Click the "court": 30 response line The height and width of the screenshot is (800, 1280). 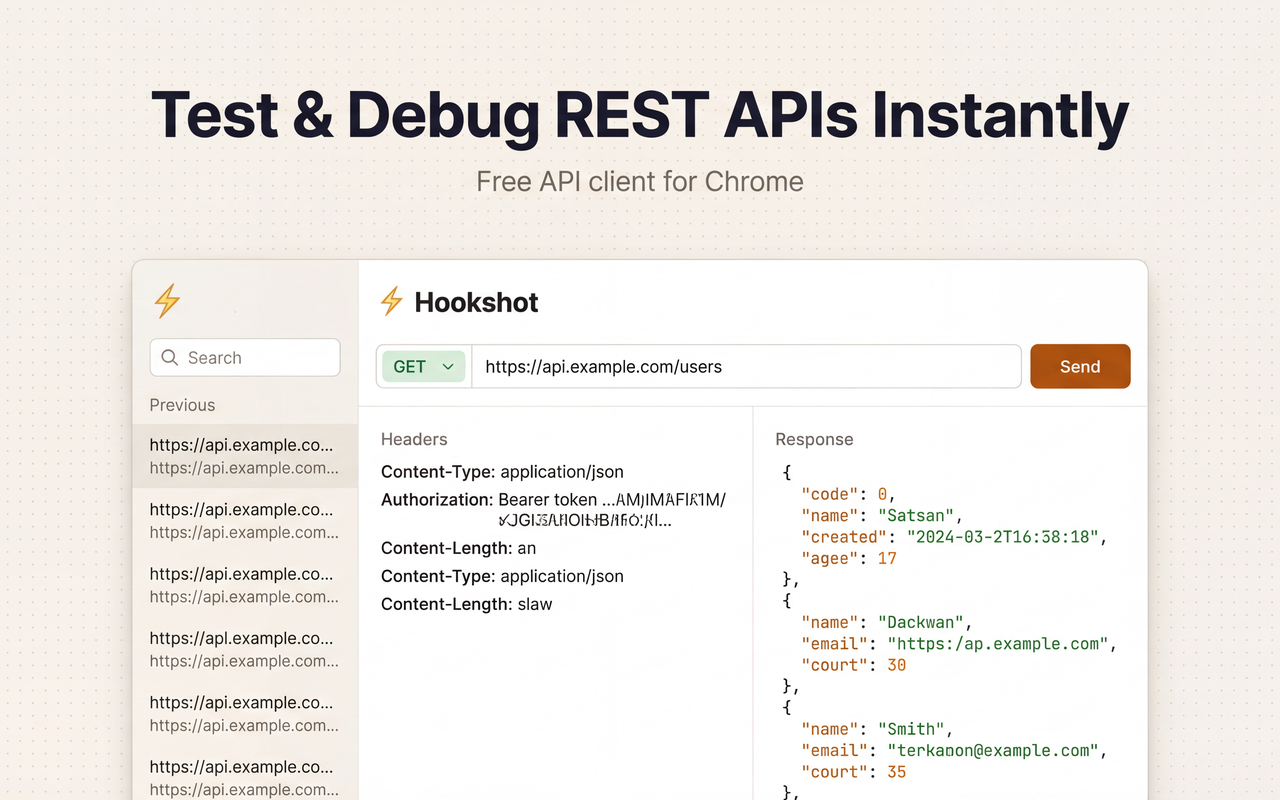point(854,665)
